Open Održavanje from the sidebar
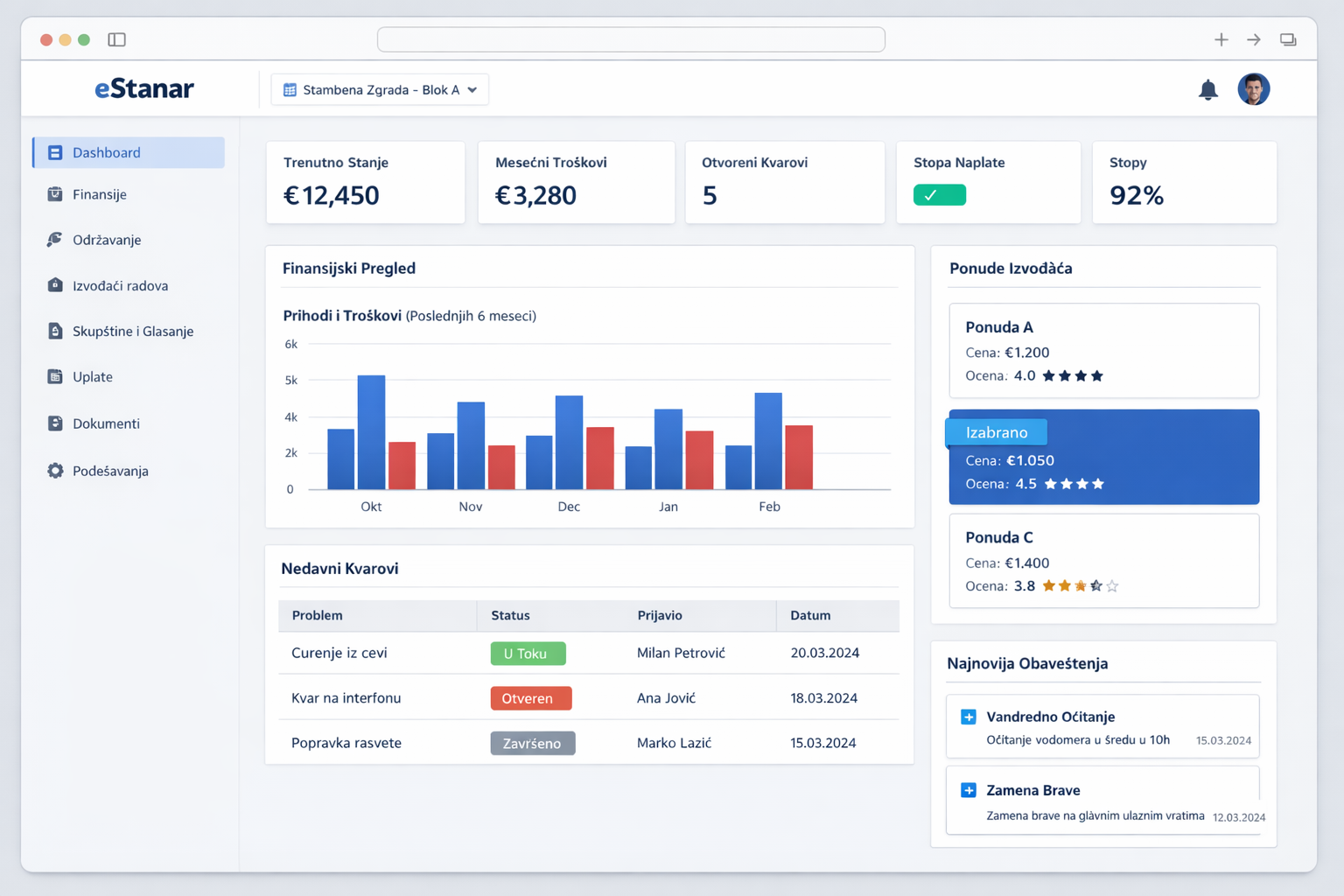The image size is (1344, 896). click(x=54, y=240)
